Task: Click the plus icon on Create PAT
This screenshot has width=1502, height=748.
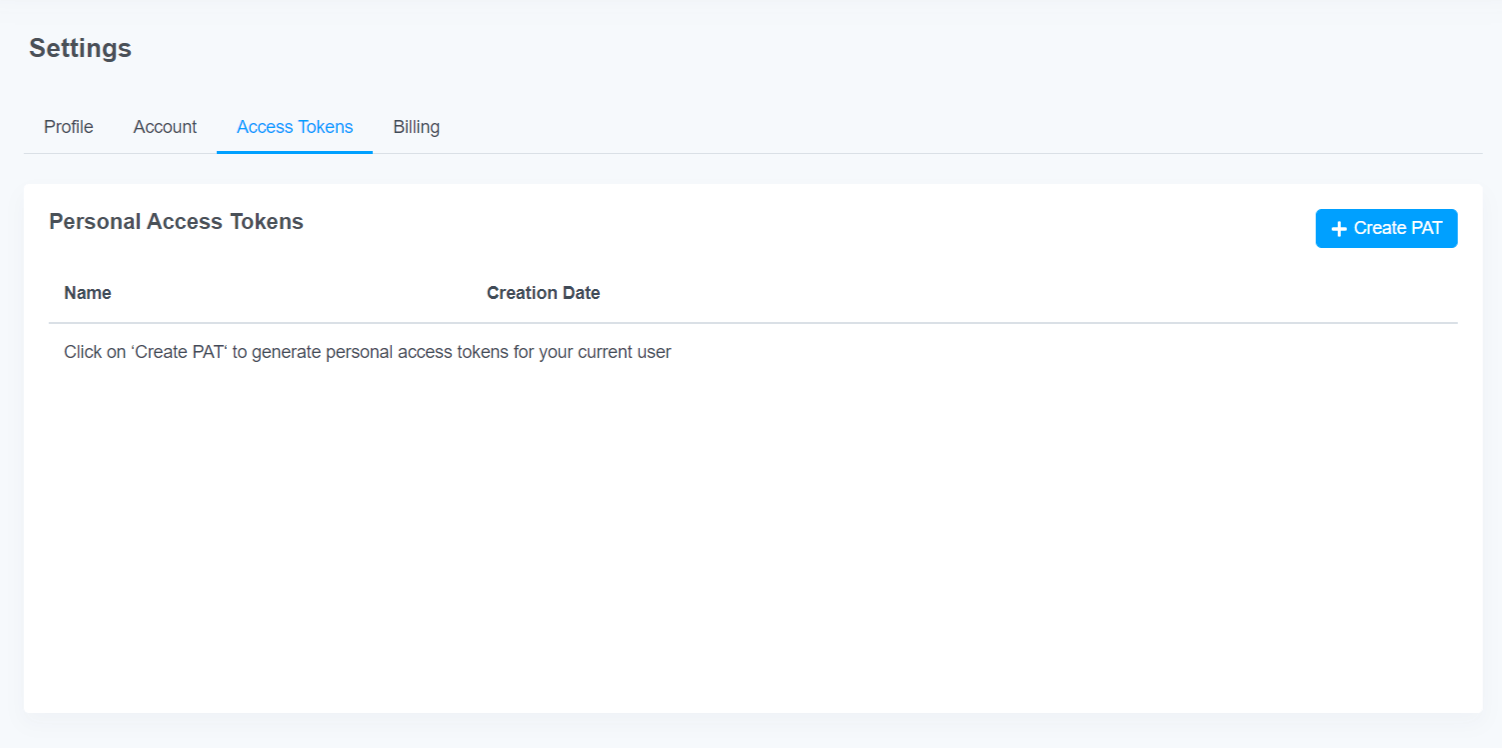Action: (1340, 229)
